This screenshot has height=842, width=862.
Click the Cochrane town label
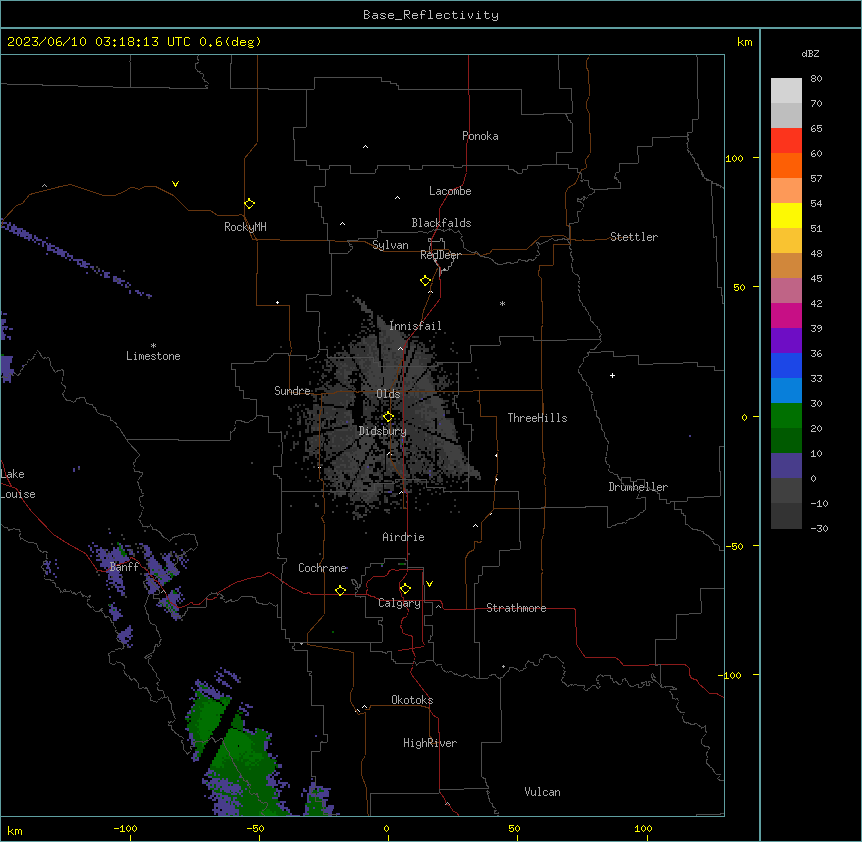pyautogui.click(x=323, y=568)
